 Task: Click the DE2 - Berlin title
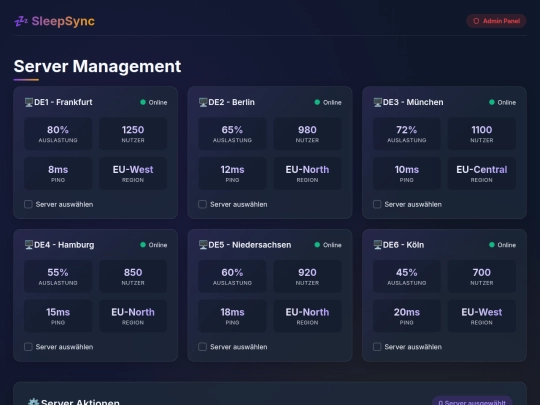click(x=231, y=102)
